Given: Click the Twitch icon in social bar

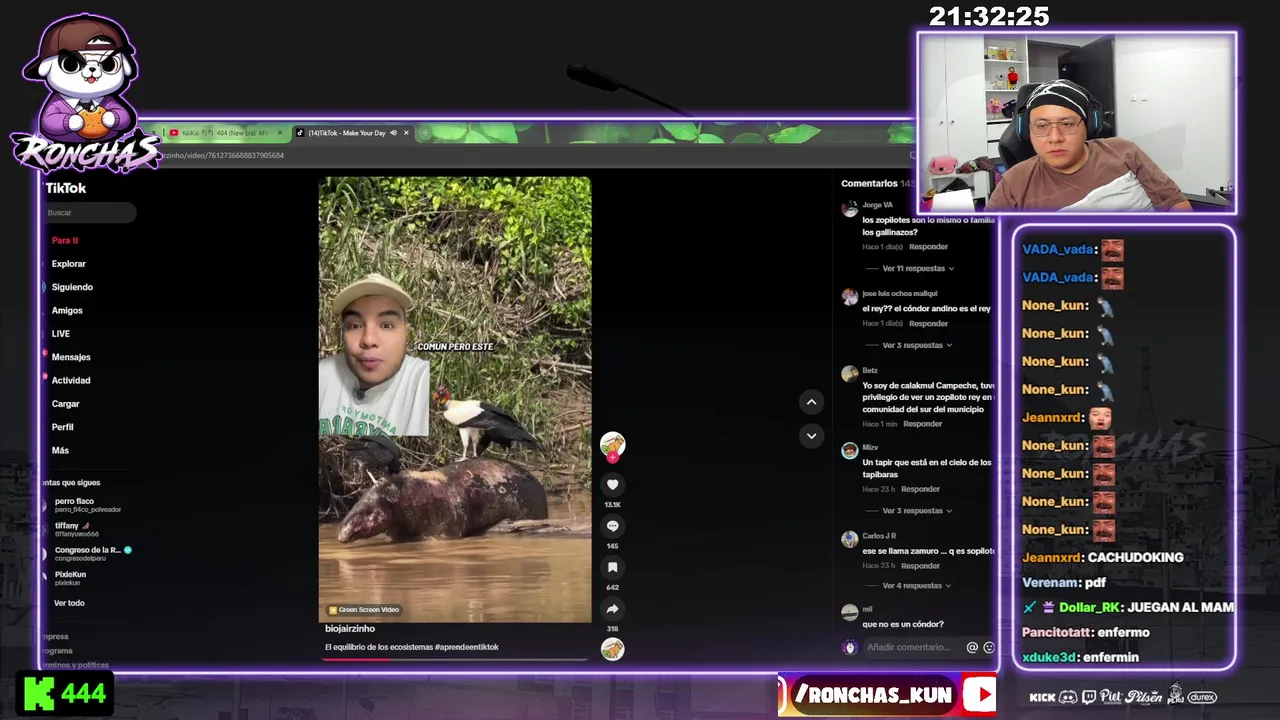Looking at the screenshot, I should tap(1089, 697).
